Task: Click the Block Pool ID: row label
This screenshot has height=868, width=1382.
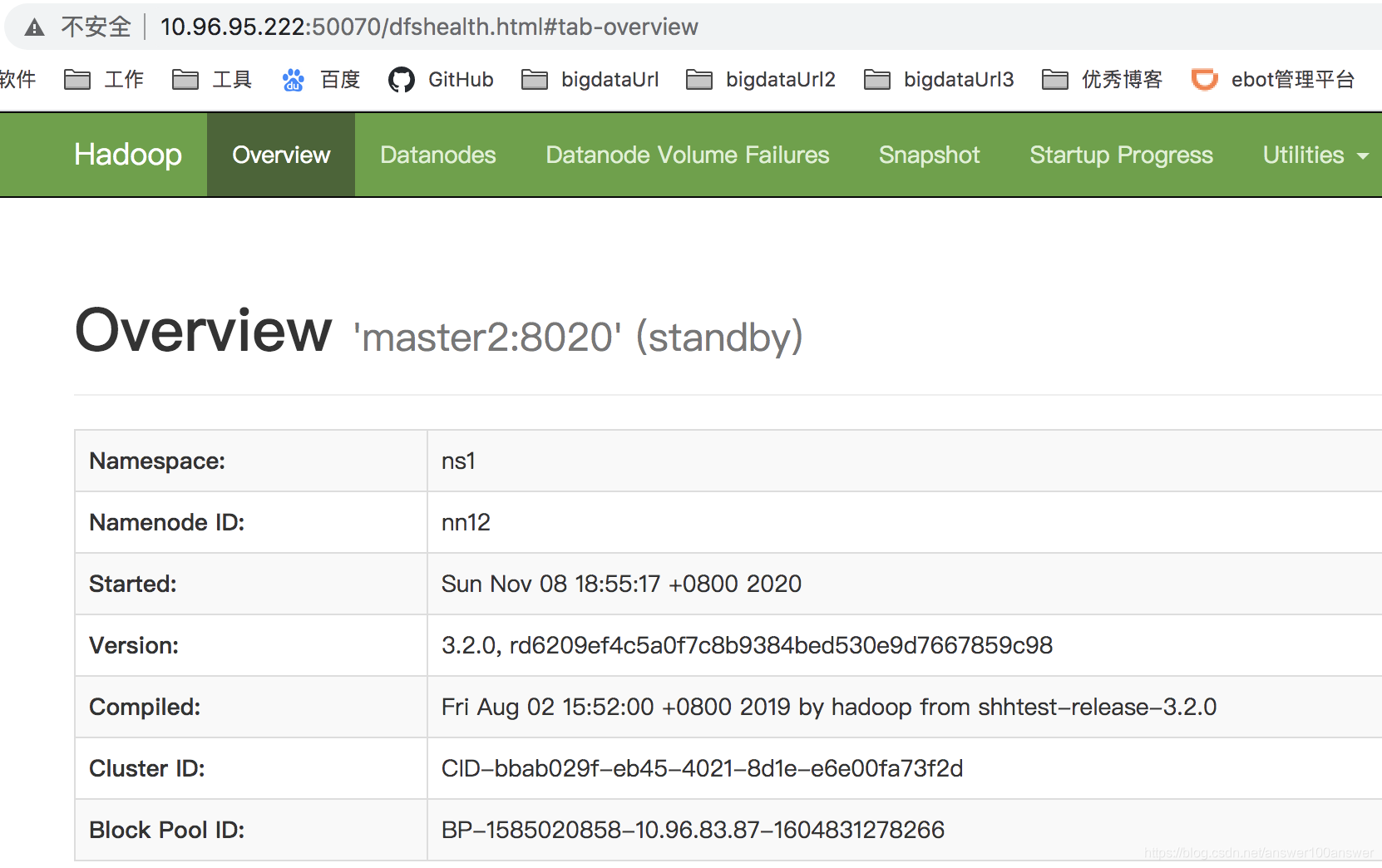Action: click(166, 830)
